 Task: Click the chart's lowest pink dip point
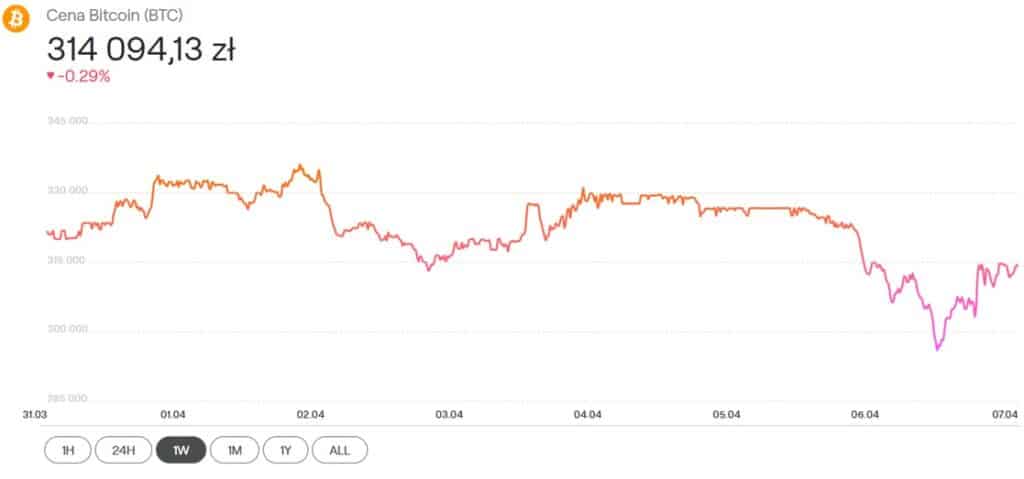[937, 349]
